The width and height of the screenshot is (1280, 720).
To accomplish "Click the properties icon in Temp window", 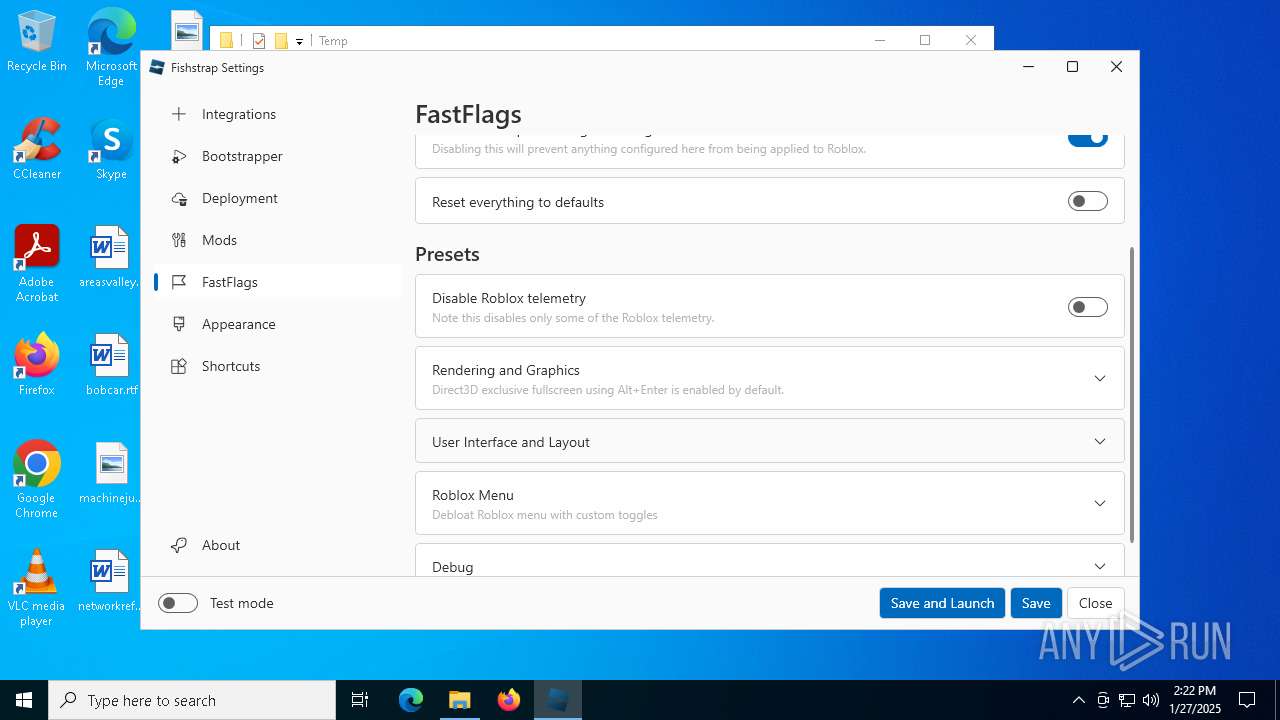I will point(259,41).
